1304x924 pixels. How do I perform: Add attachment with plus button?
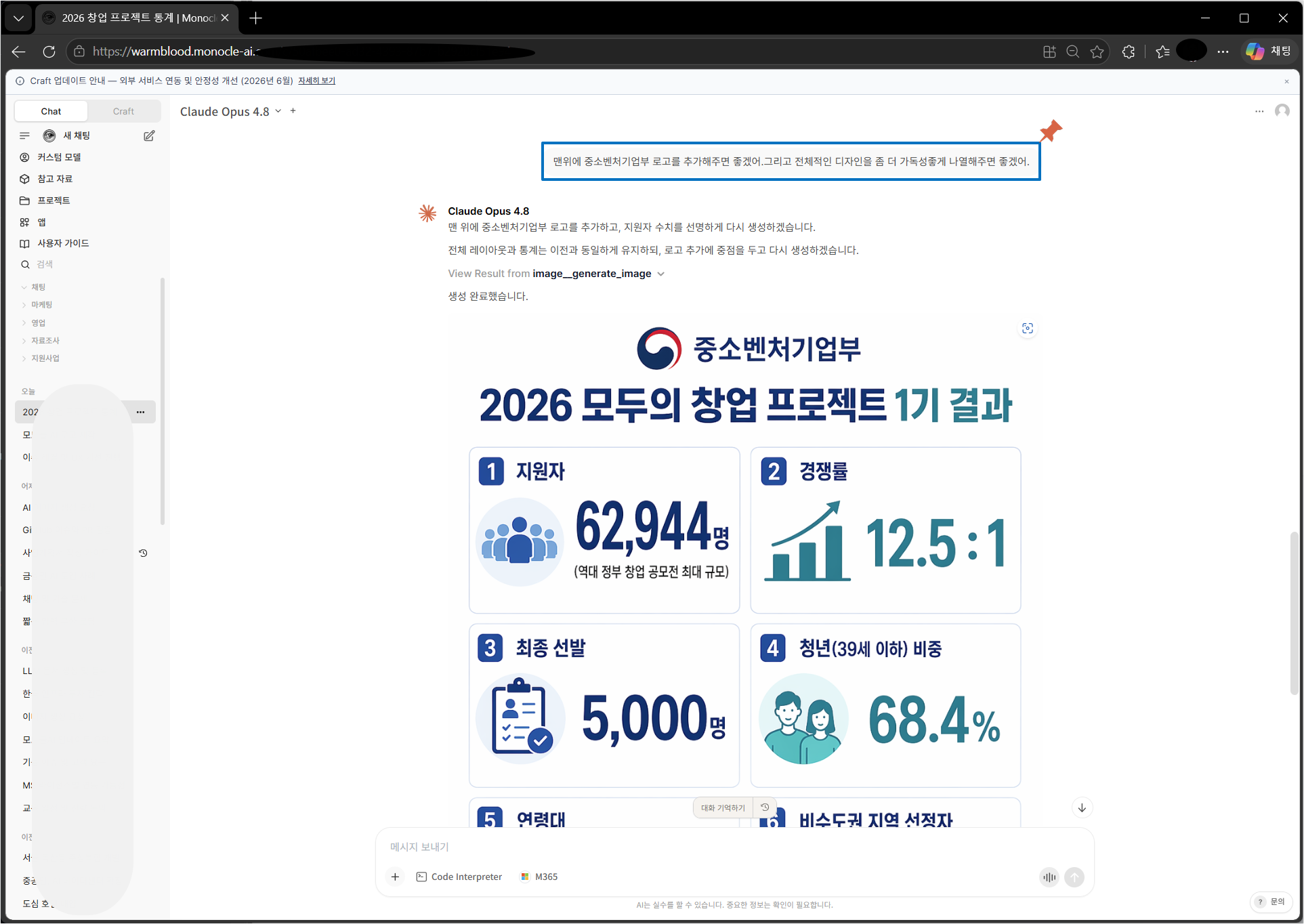tap(395, 877)
